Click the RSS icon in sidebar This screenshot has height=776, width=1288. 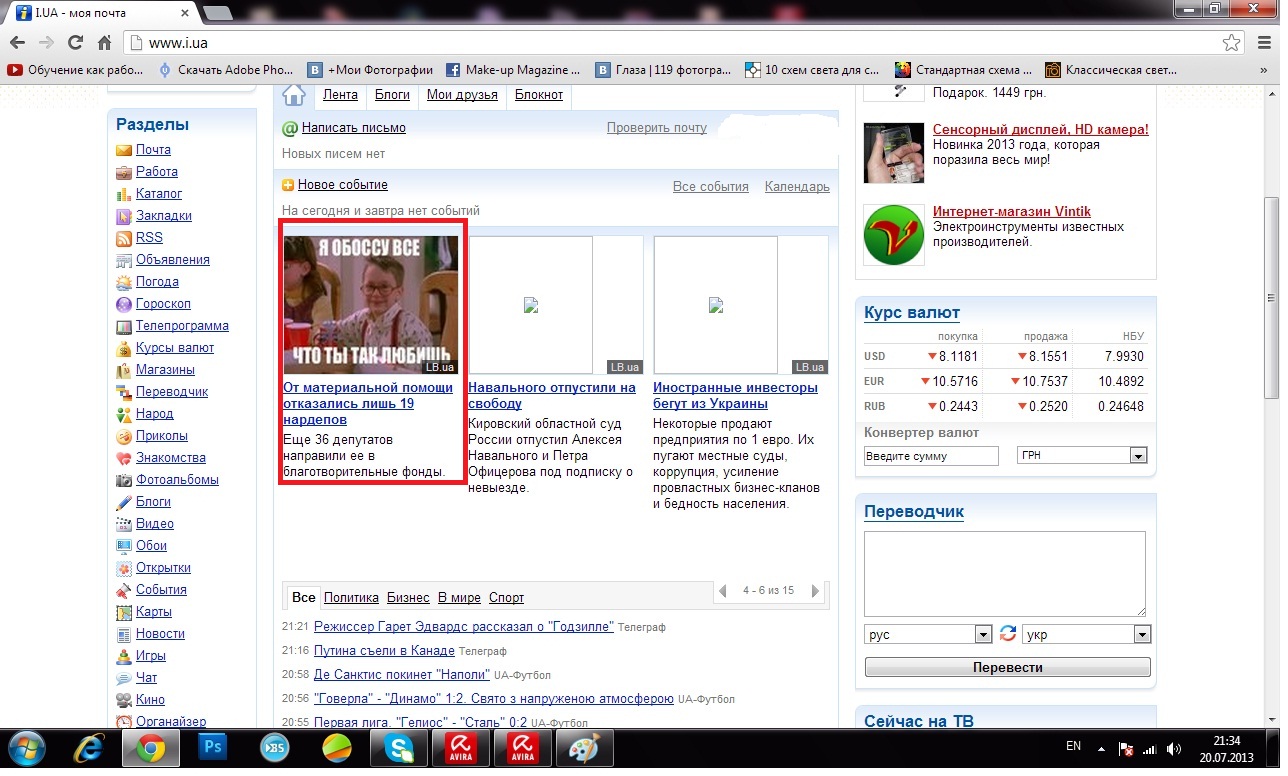tap(124, 238)
